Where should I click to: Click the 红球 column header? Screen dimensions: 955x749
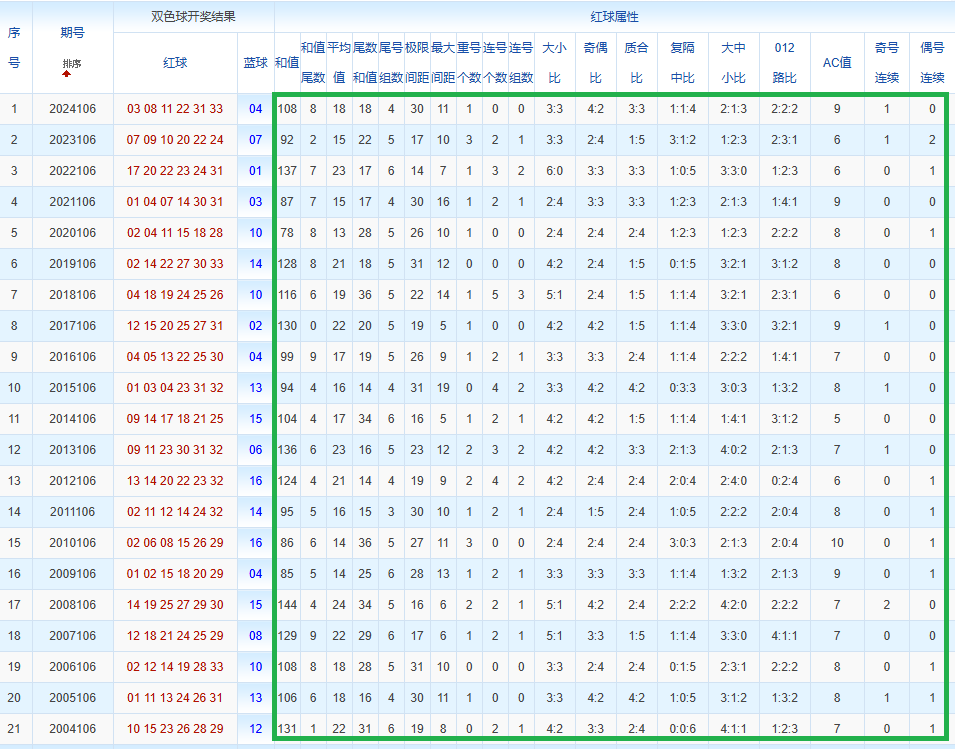pyautogui.click(x=175, y=62)
